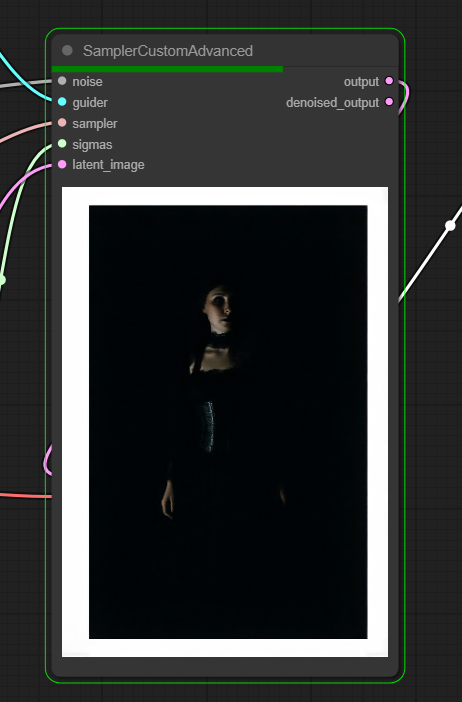Click the pink latent_image input socket

62,164
